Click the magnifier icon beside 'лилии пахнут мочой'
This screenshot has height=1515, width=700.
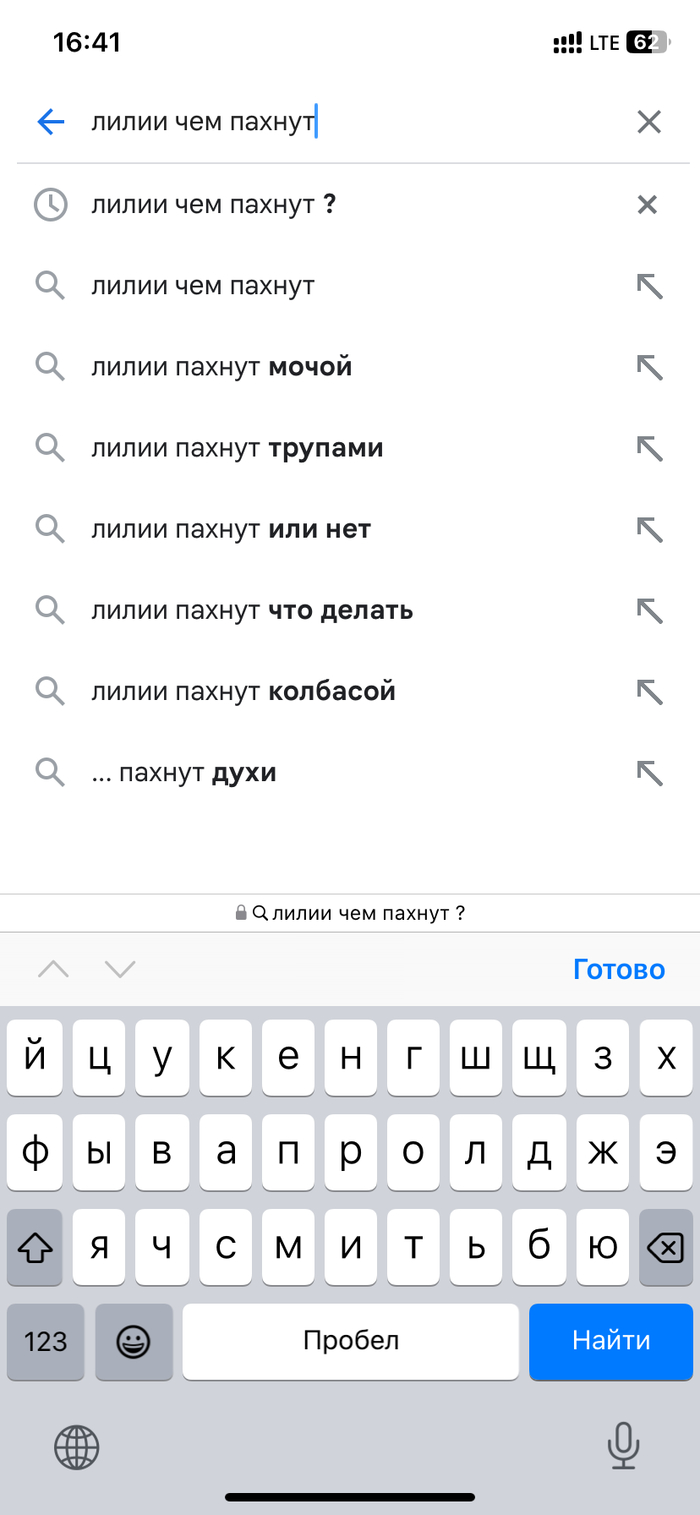[50, 366]
